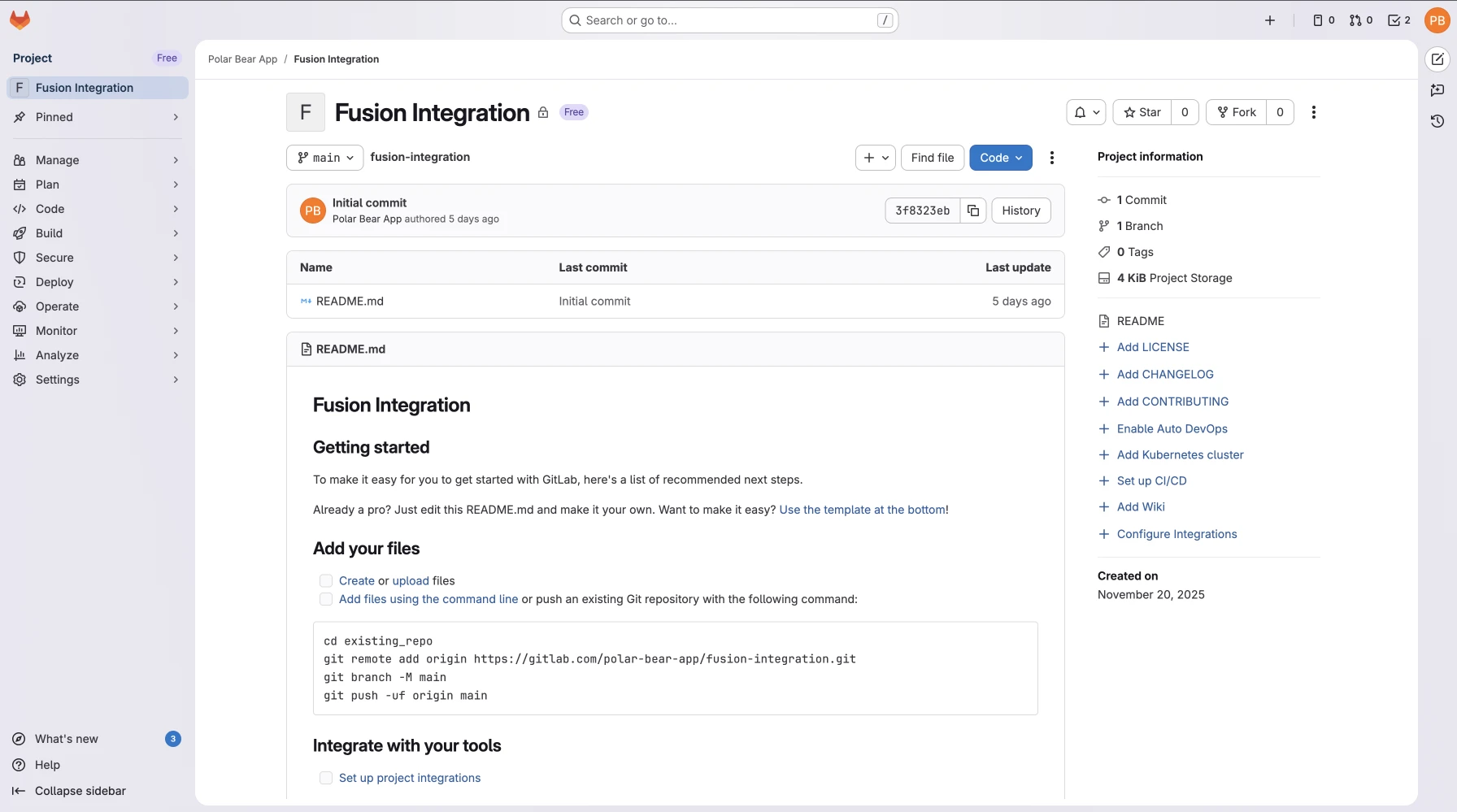The height and width of the screenshot is (812, 1457).
Task: Open the merge requests counter icon
Action: point(1360,20)
